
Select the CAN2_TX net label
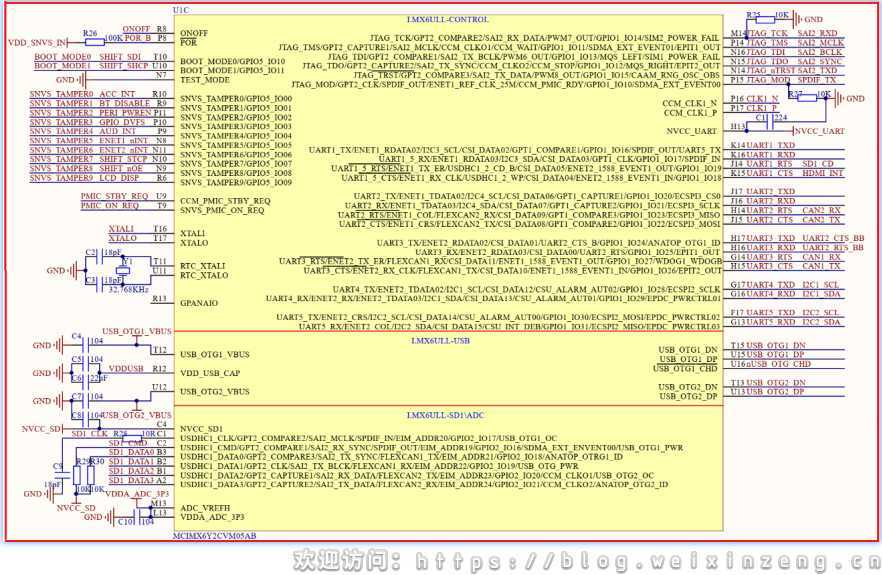(x=821, y=219)
